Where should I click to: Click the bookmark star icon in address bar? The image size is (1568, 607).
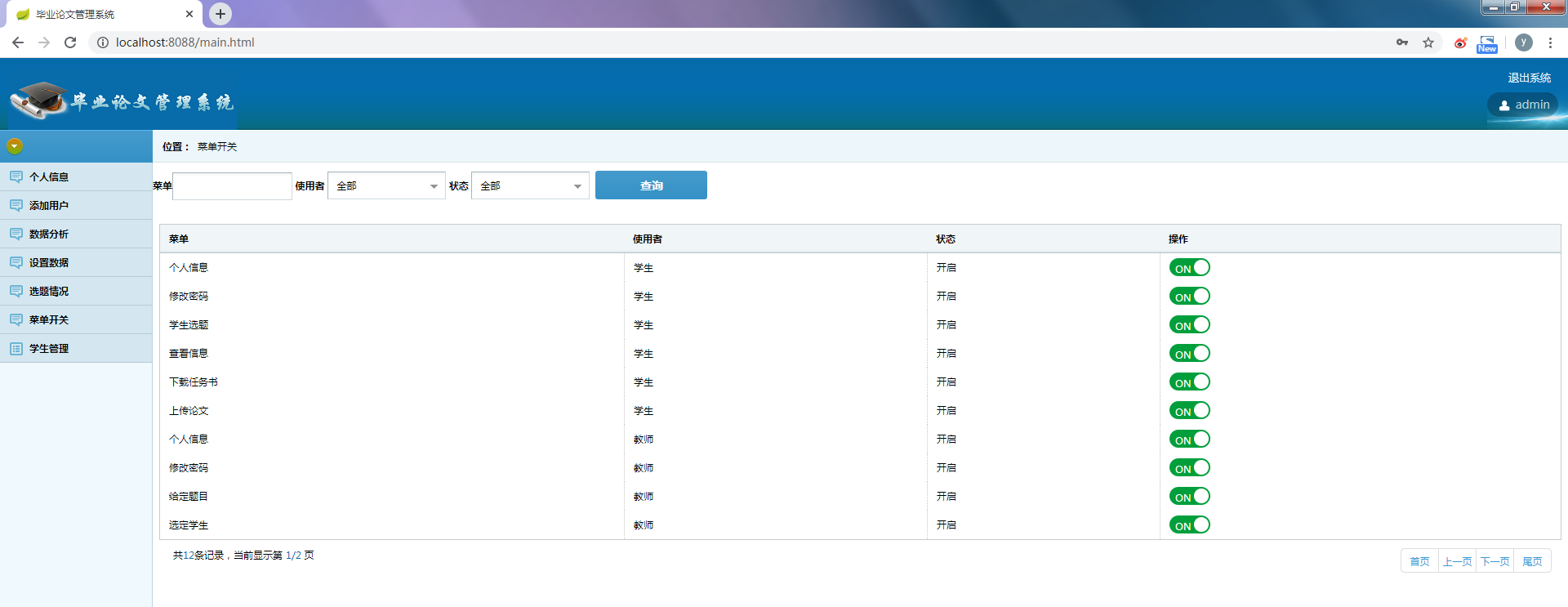tap(1428, 42)
